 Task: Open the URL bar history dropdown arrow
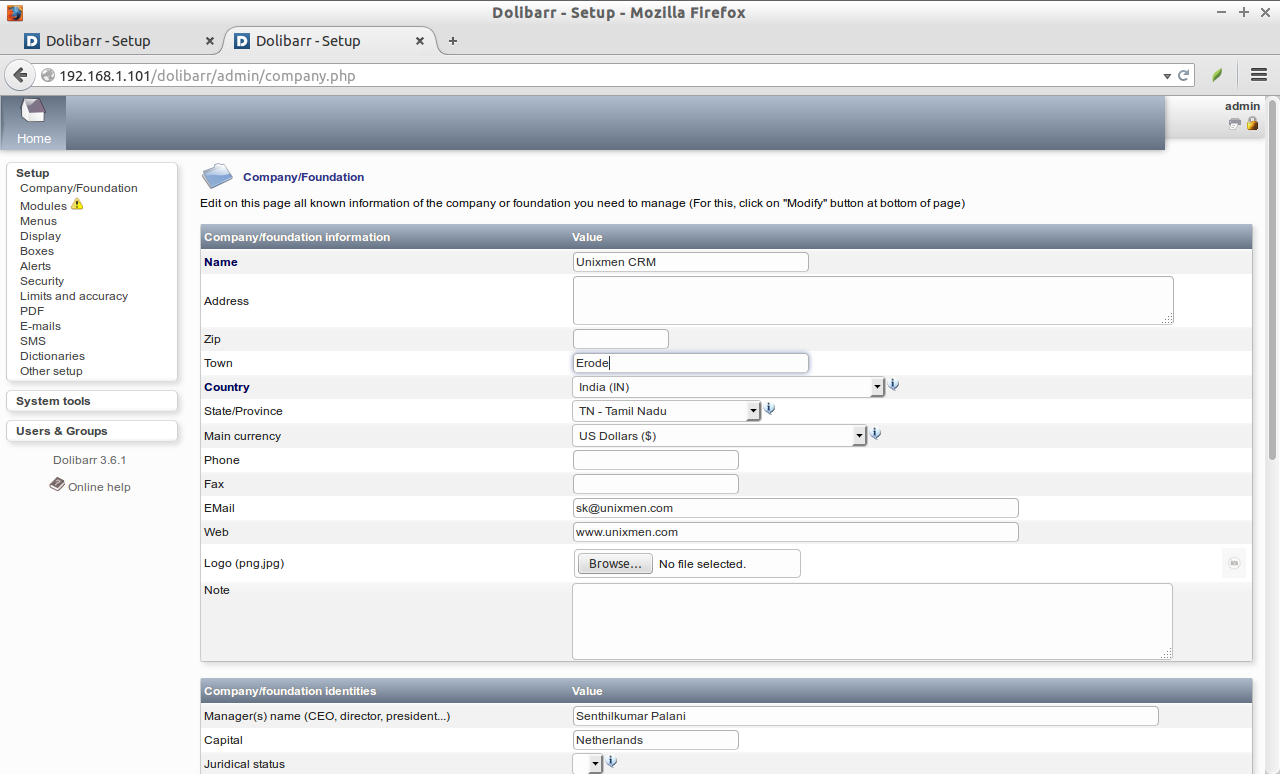[1166, 76]
